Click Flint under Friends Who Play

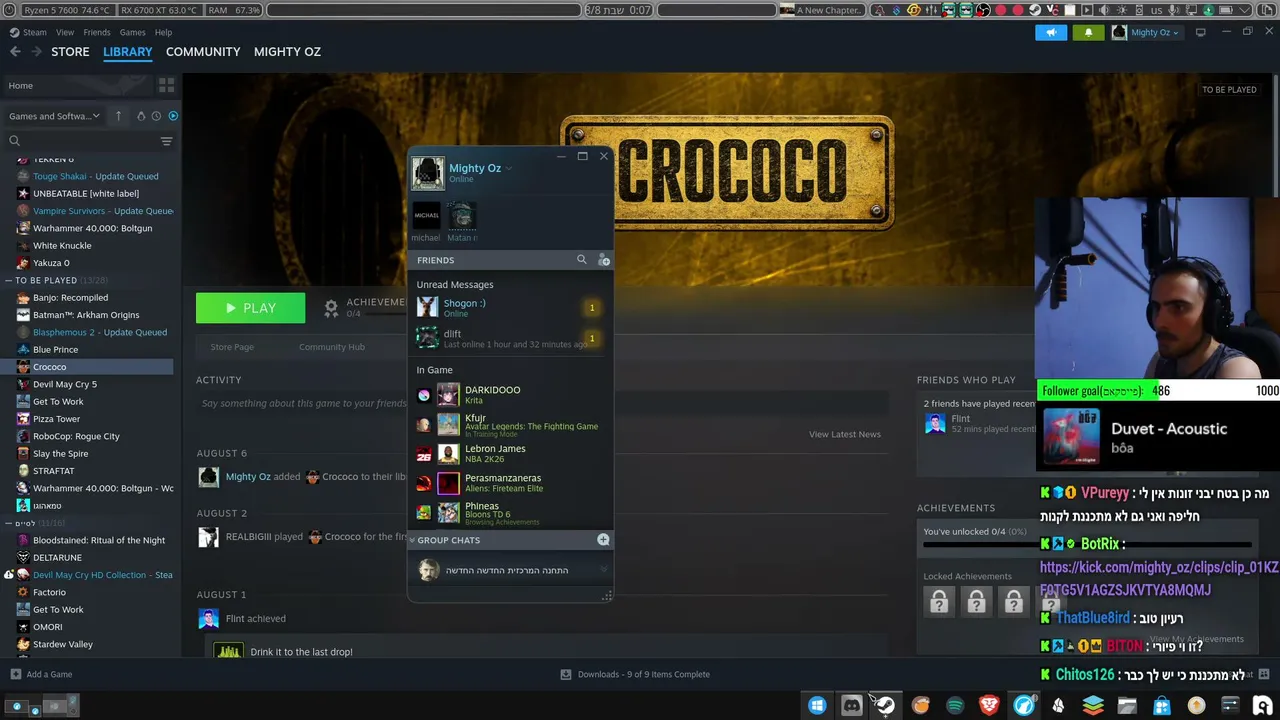(961, 419)
